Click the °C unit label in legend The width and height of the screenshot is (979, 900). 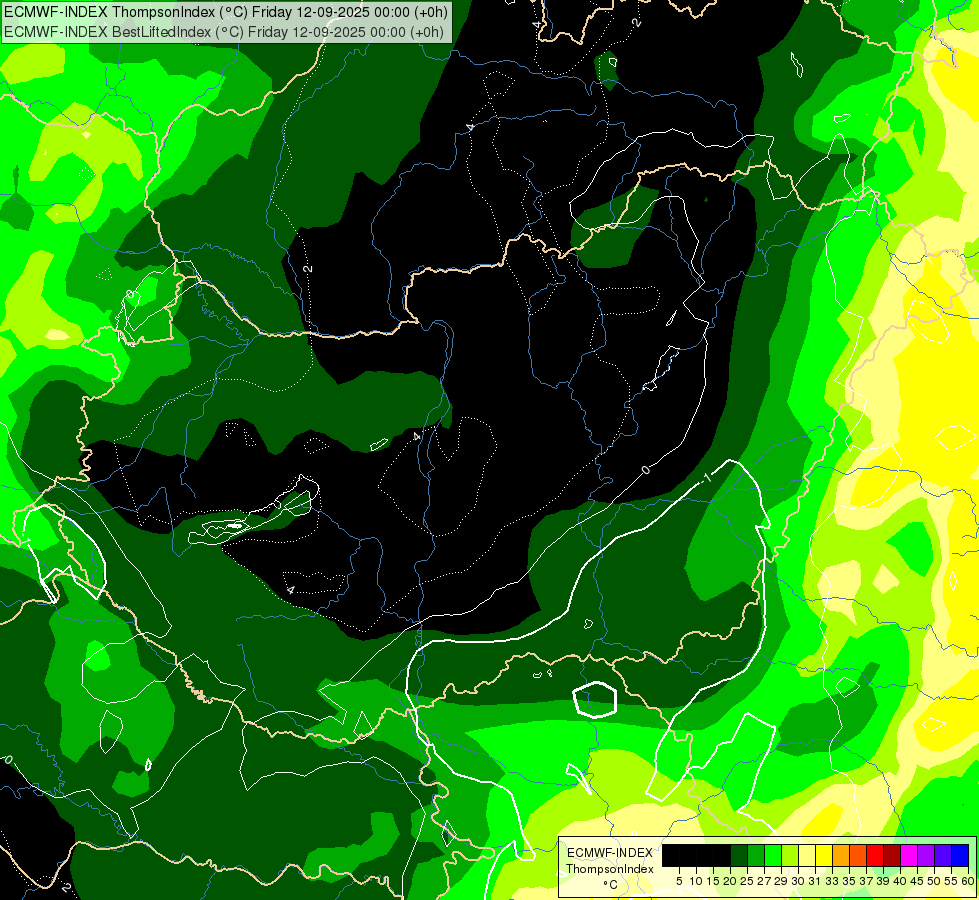point(611,884)
